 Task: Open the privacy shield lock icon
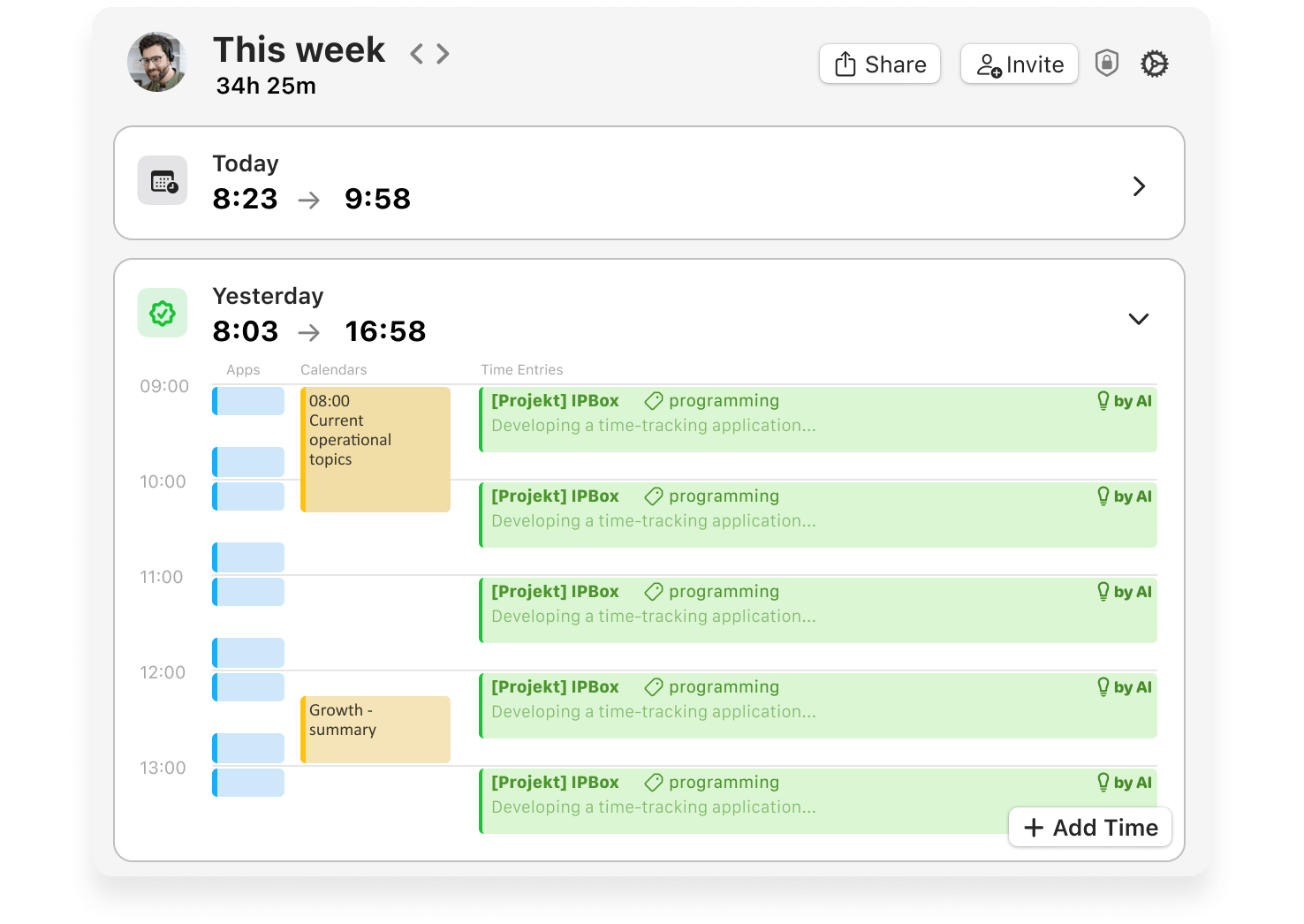pyautogui.click(x=1106, y=64)
